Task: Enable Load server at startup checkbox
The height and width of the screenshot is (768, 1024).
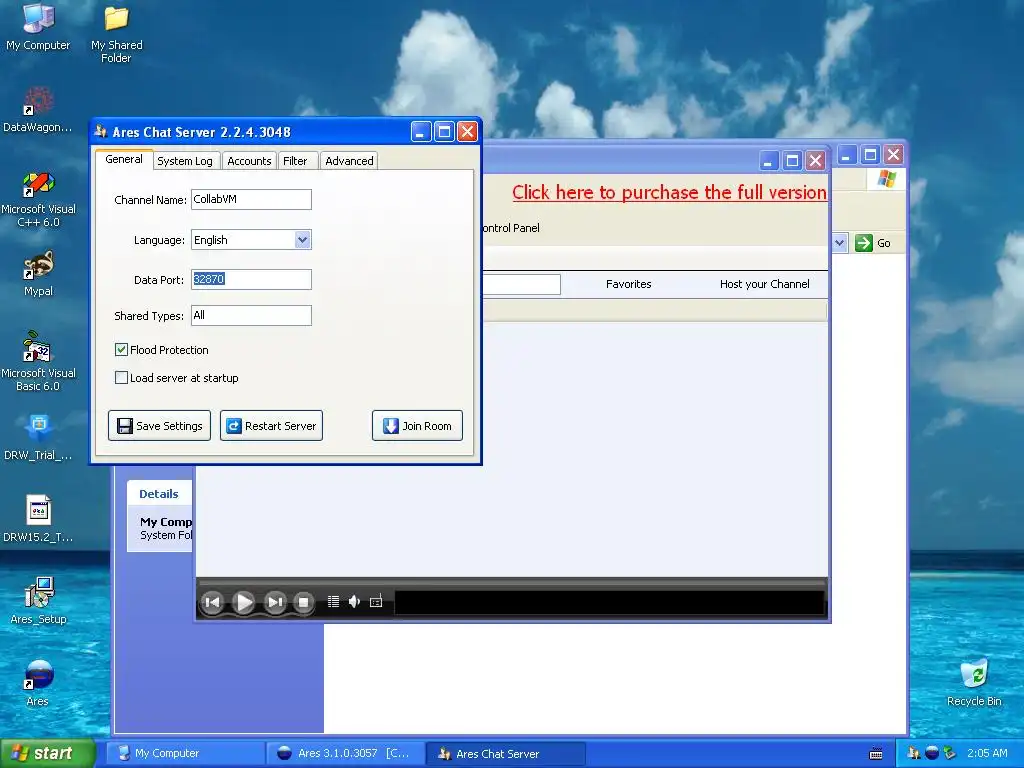Action: pos(121,377)
